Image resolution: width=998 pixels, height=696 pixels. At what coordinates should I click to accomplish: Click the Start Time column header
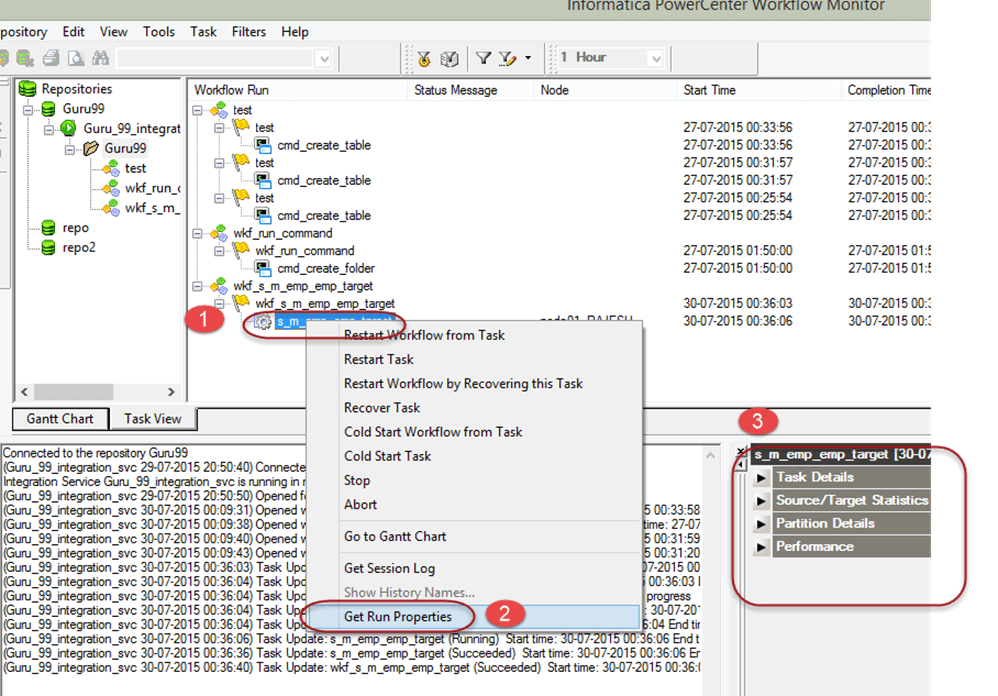(709, 90)
